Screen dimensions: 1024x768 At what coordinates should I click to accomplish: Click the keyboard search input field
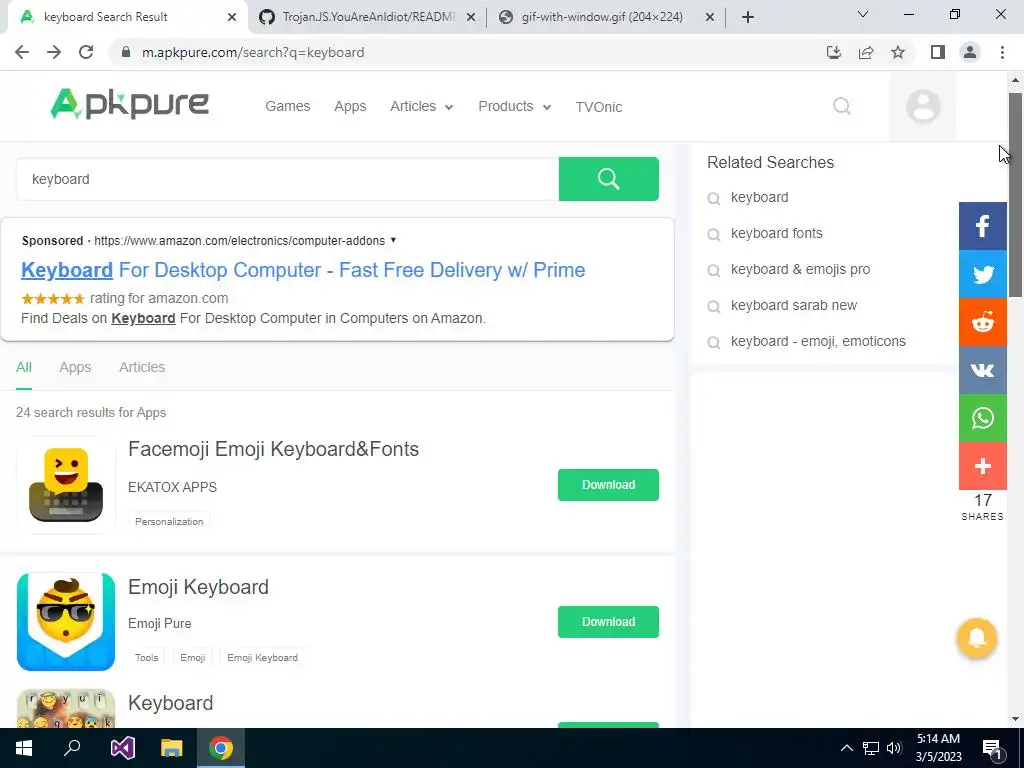[287, 179]
